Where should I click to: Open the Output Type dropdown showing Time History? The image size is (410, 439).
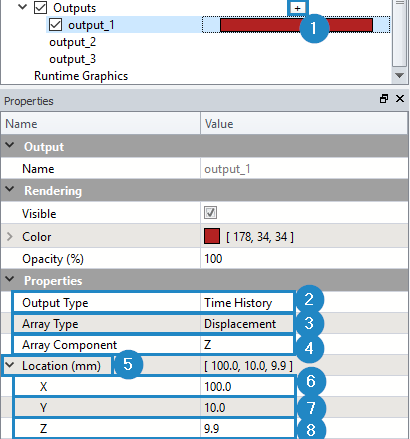tap(247, 303)
